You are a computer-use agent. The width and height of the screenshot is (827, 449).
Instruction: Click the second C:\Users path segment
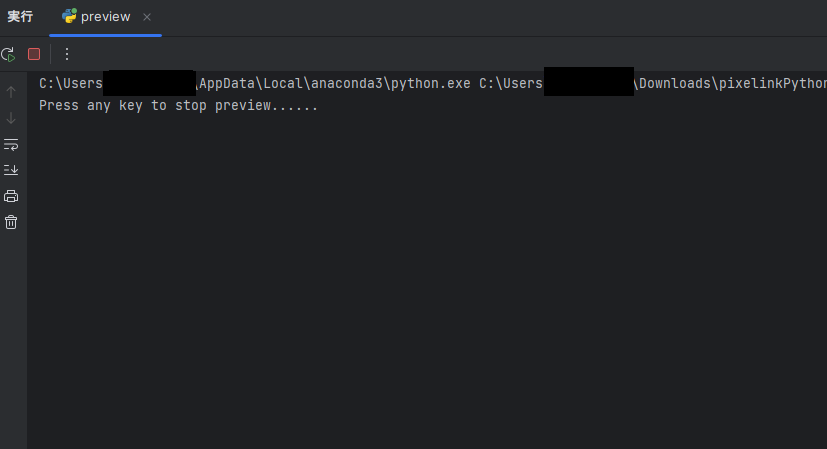coord(511,83)
